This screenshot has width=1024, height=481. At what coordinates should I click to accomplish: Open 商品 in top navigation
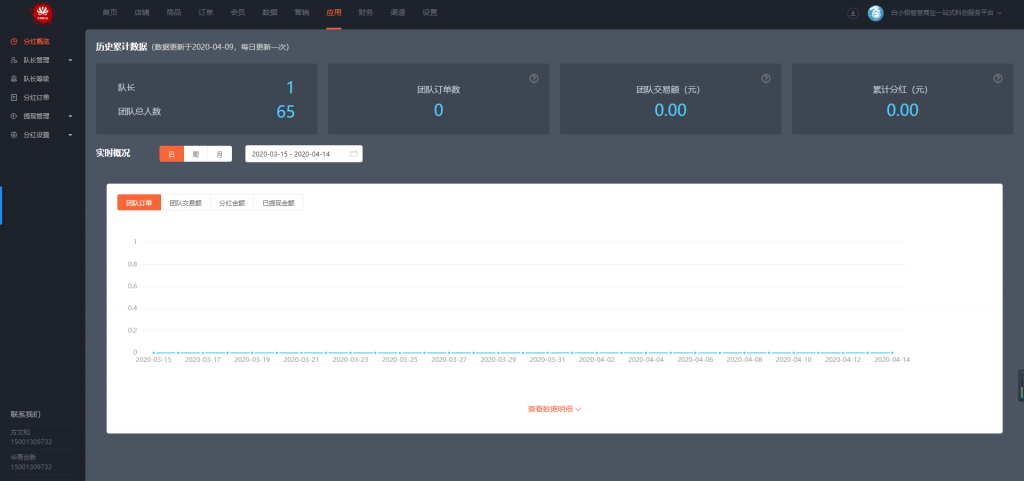(174, 12)
